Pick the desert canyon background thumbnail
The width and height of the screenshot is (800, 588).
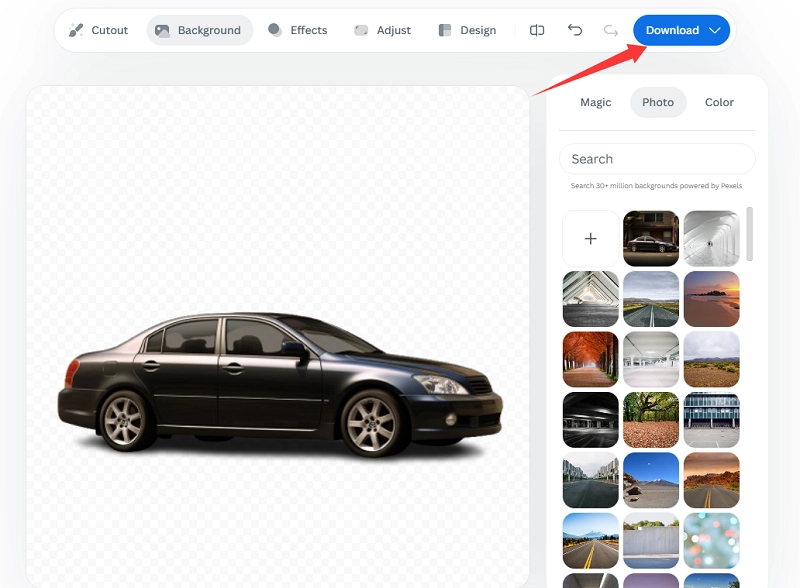711,480
